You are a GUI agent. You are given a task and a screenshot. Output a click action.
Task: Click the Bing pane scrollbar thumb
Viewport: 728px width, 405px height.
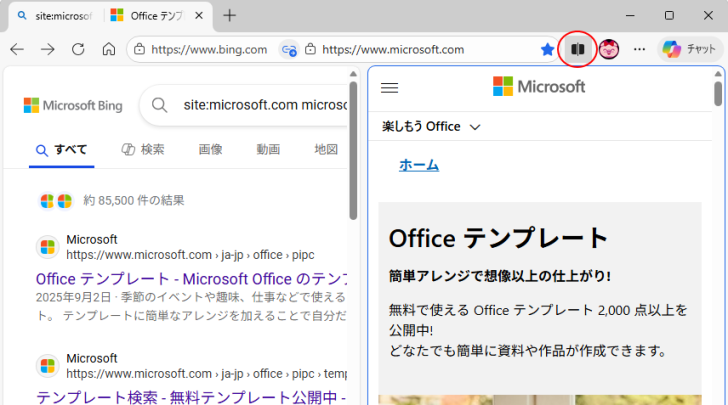pyautogui.click(x=353, y=150)
